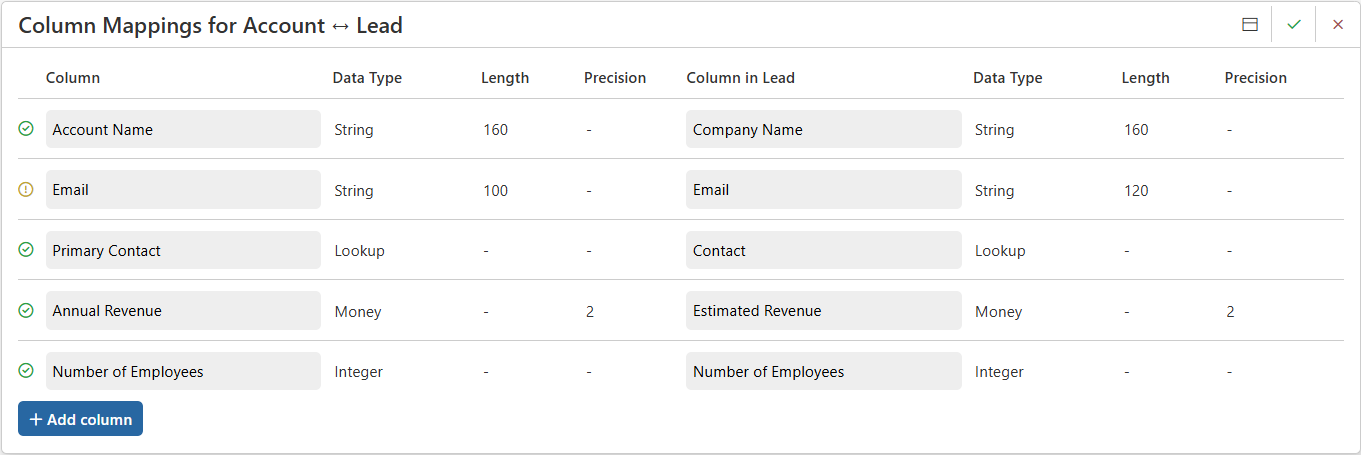Open the Email lead column field
The width and height of the screenshot is (1361, 455).
pyautogui.click(x=823, y=190)
